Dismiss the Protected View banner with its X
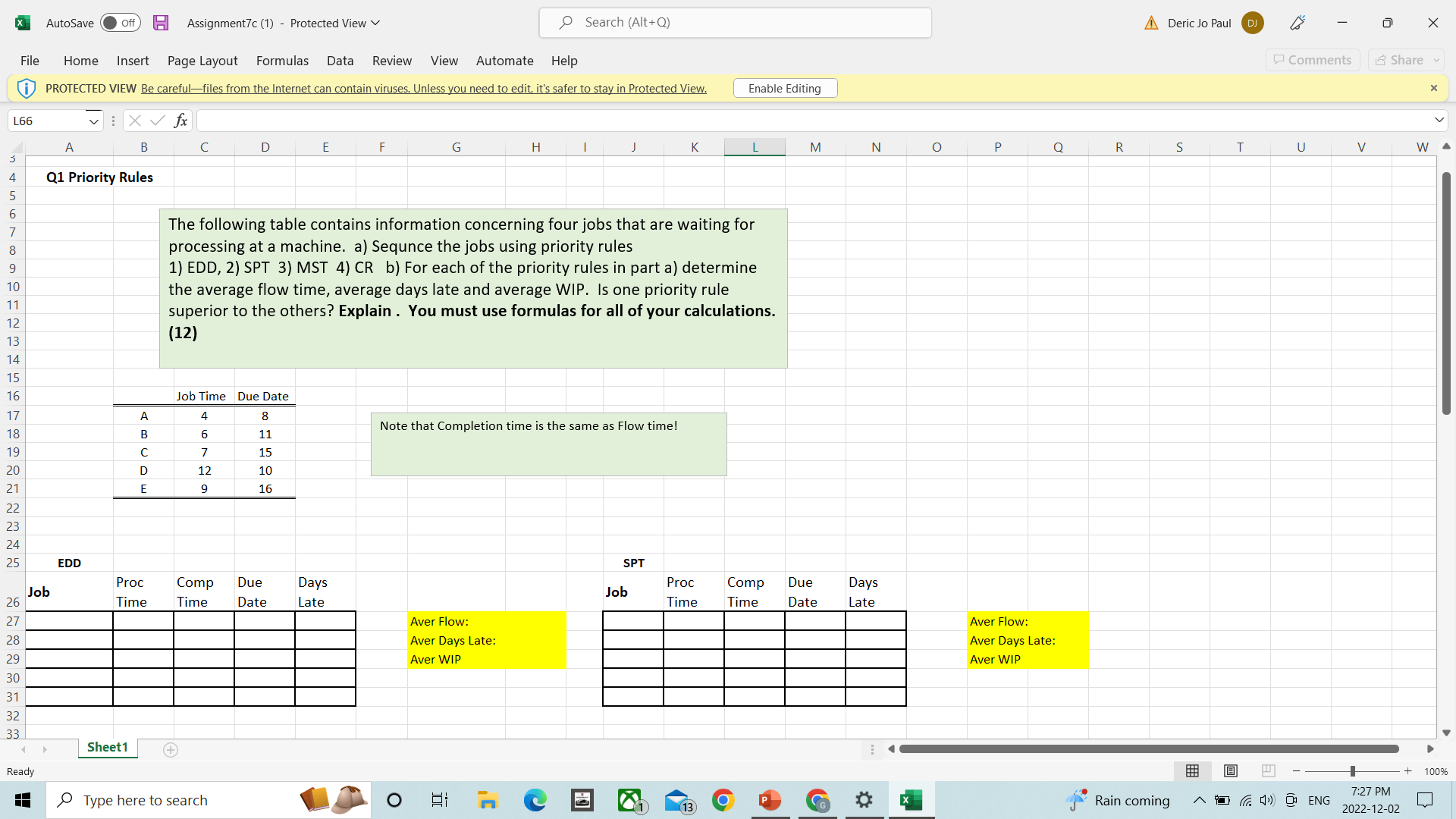 pos(1434,88)
